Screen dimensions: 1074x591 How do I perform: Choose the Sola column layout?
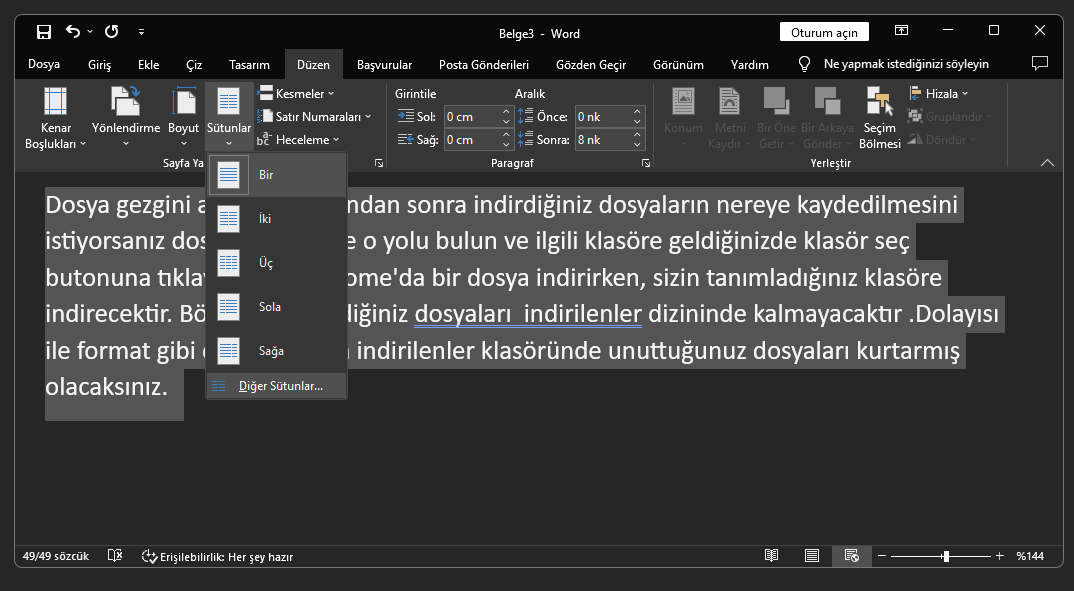point(277,307)
